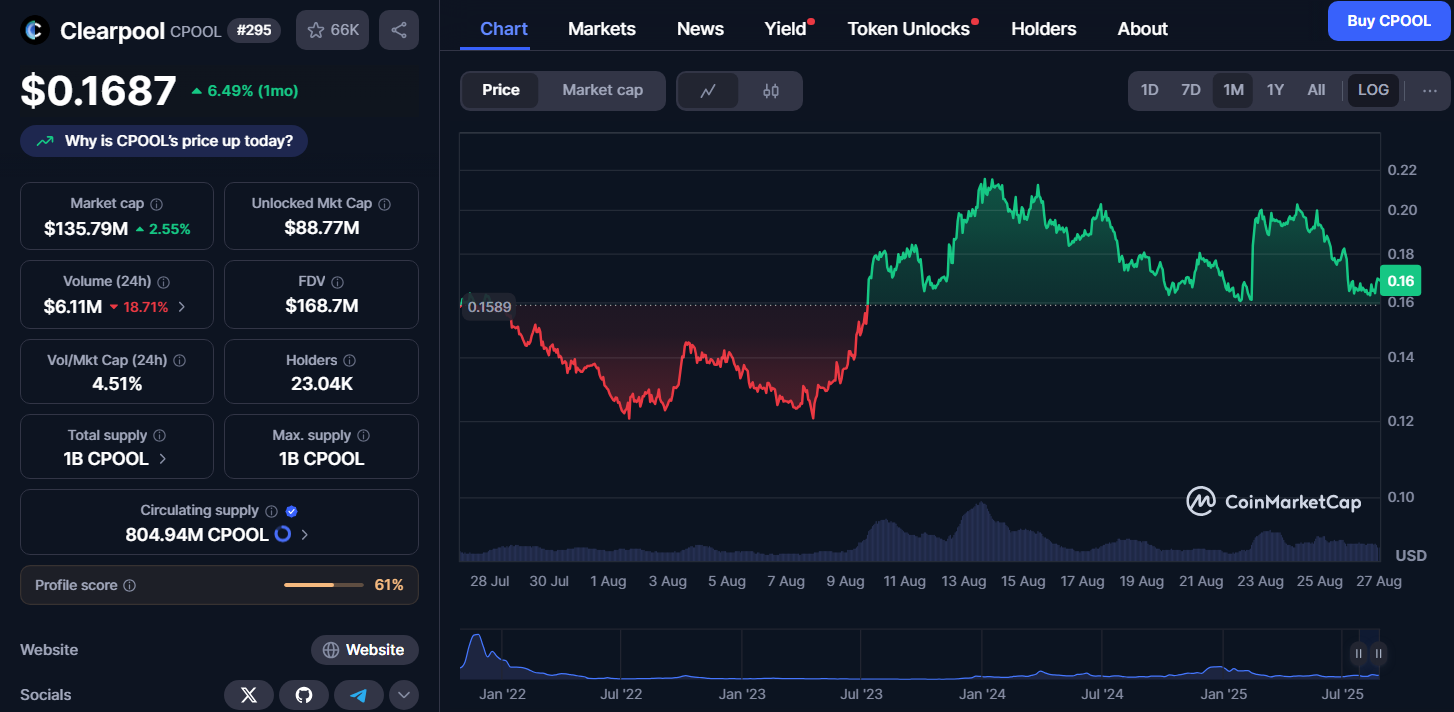Click the Unlocked Mkt Cap info icon

[385, 204]
